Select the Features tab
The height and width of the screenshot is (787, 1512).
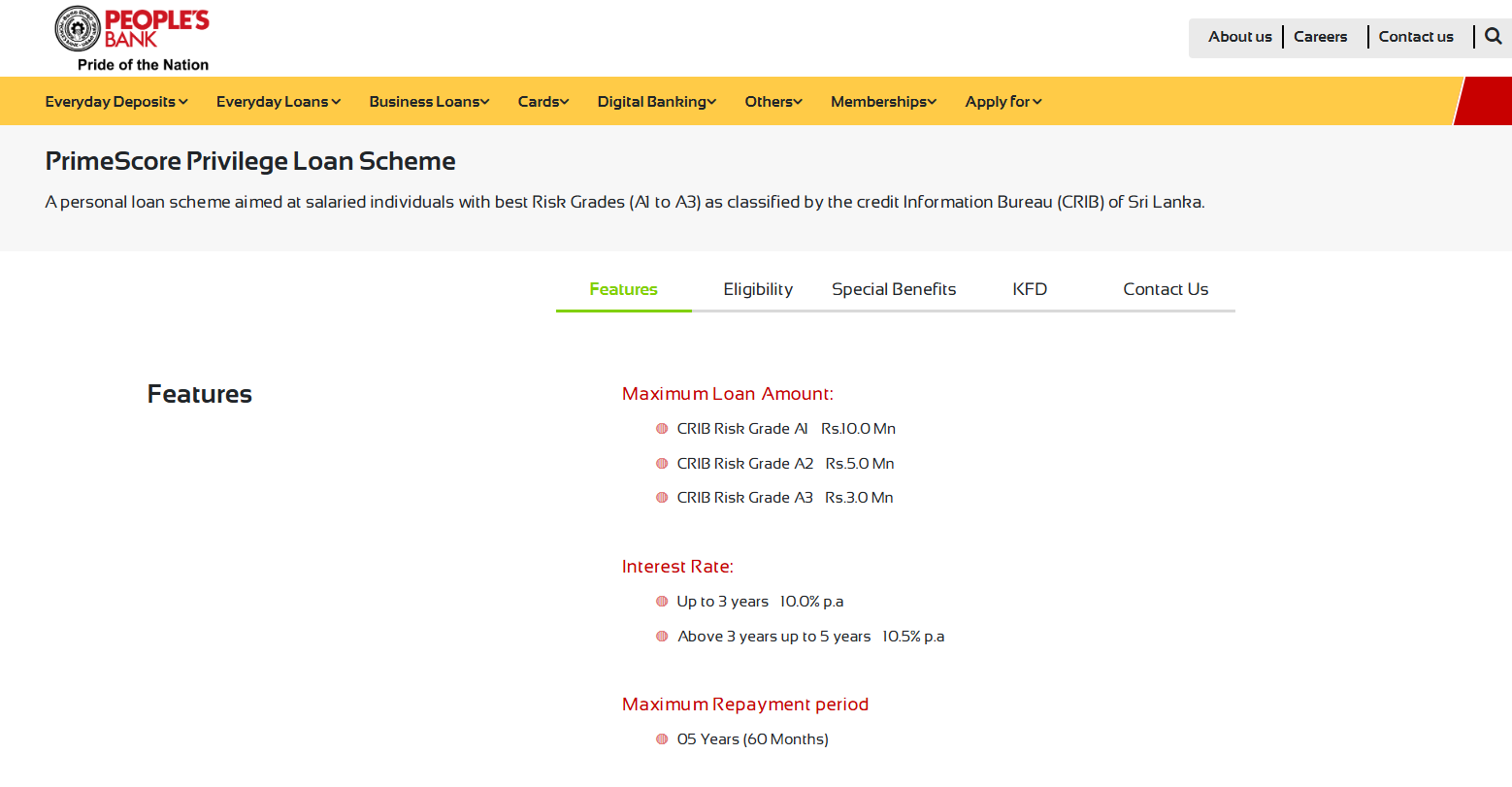[624, 289]
